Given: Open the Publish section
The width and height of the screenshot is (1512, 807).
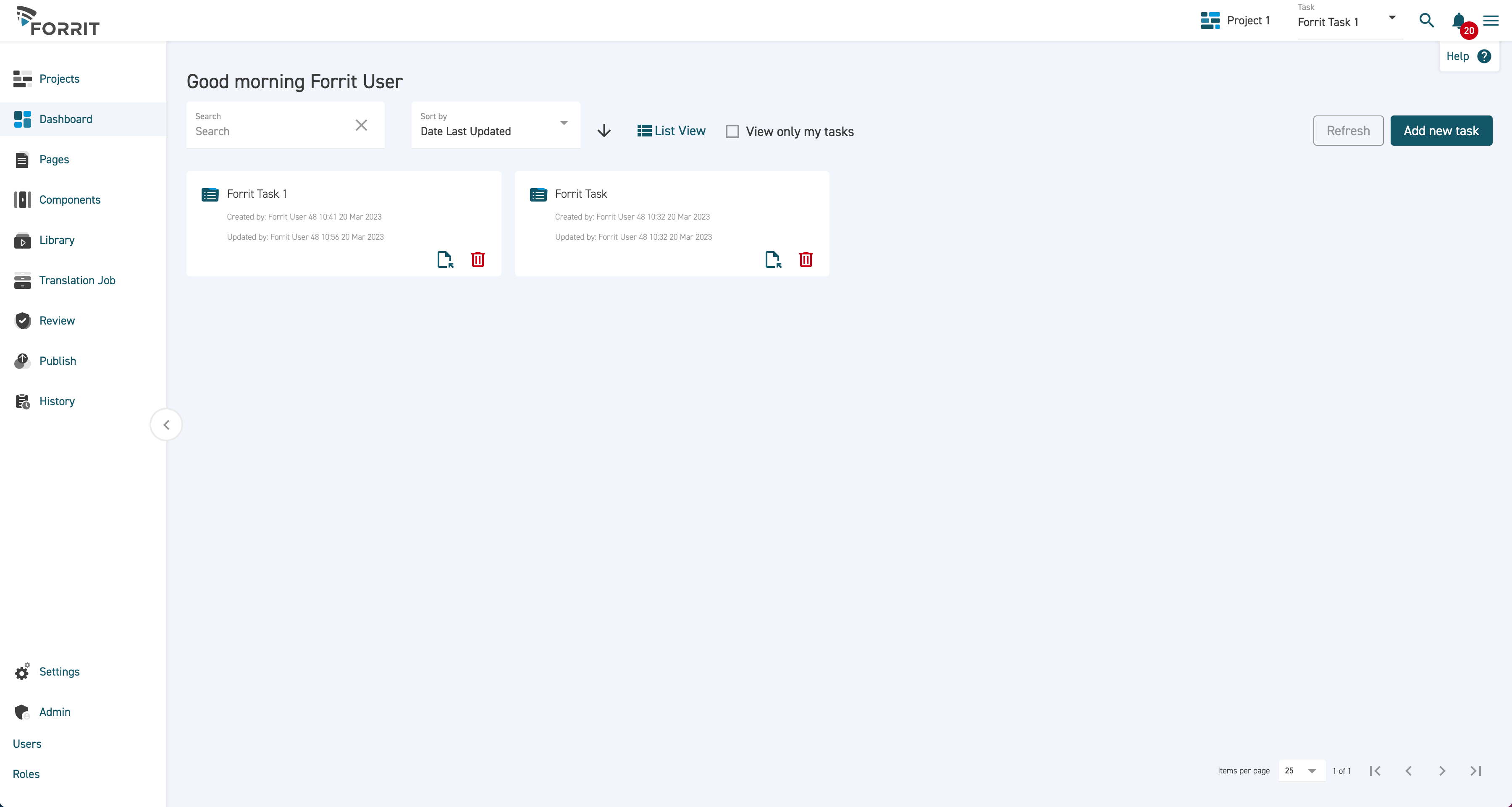Looking at the screenshot, I should coord(58,361).
